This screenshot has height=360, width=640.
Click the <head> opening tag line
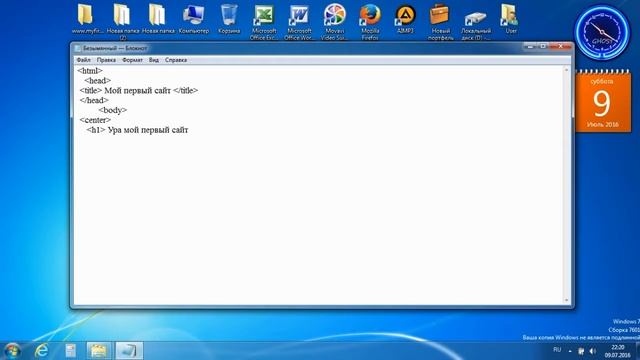tap(98, 80)
